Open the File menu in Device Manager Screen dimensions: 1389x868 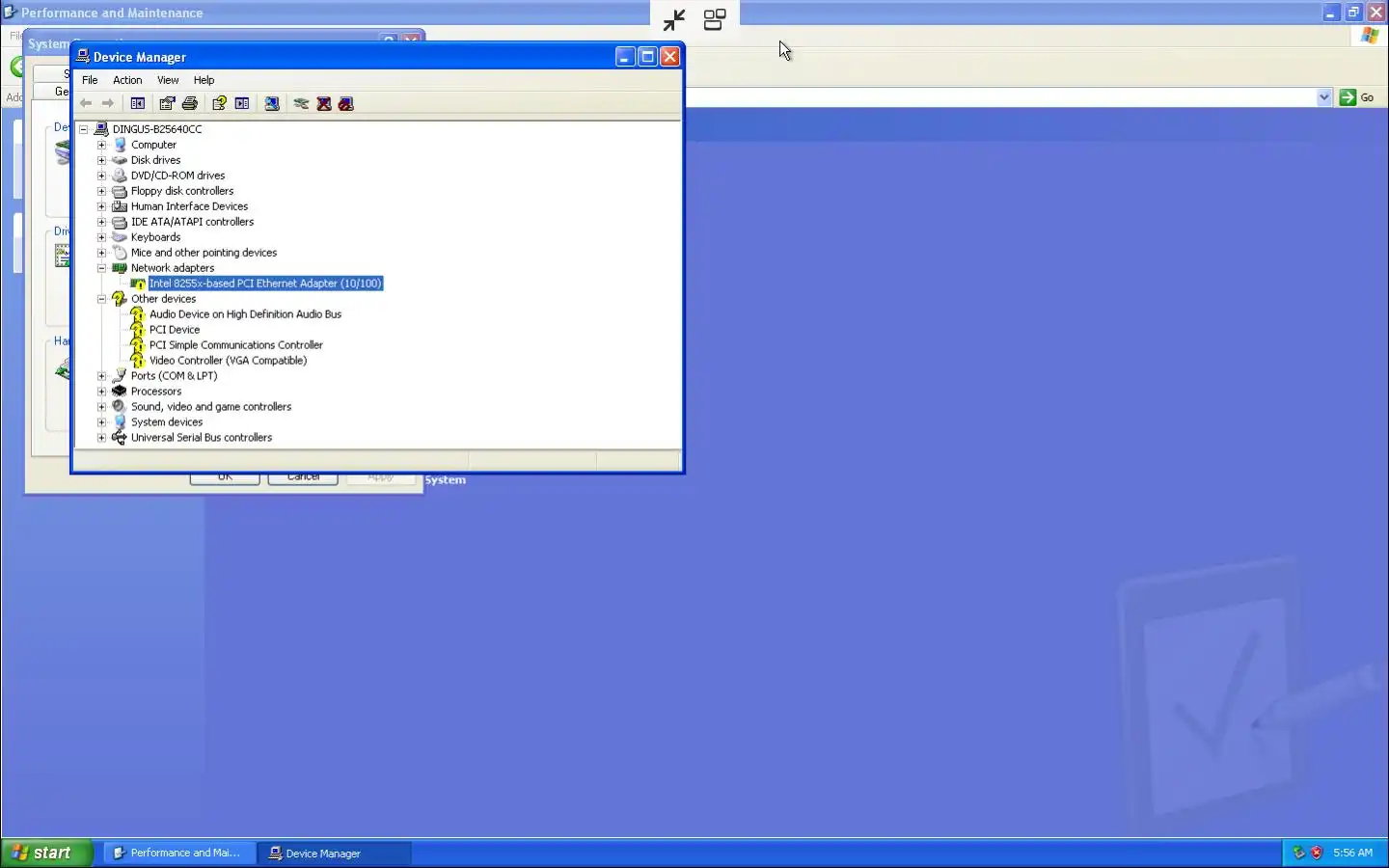point(90,80)
